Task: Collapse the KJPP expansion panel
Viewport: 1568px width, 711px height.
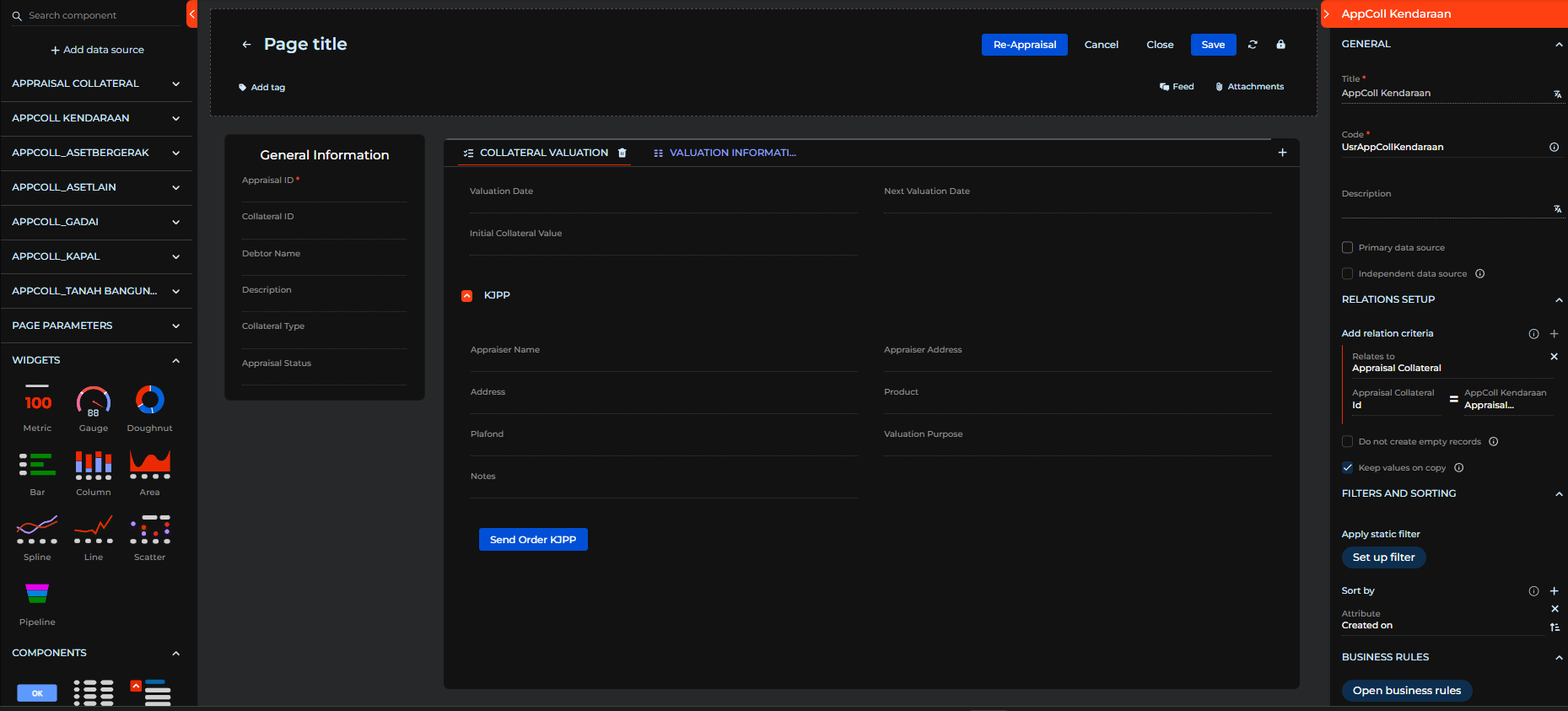Action: (466, 295)
